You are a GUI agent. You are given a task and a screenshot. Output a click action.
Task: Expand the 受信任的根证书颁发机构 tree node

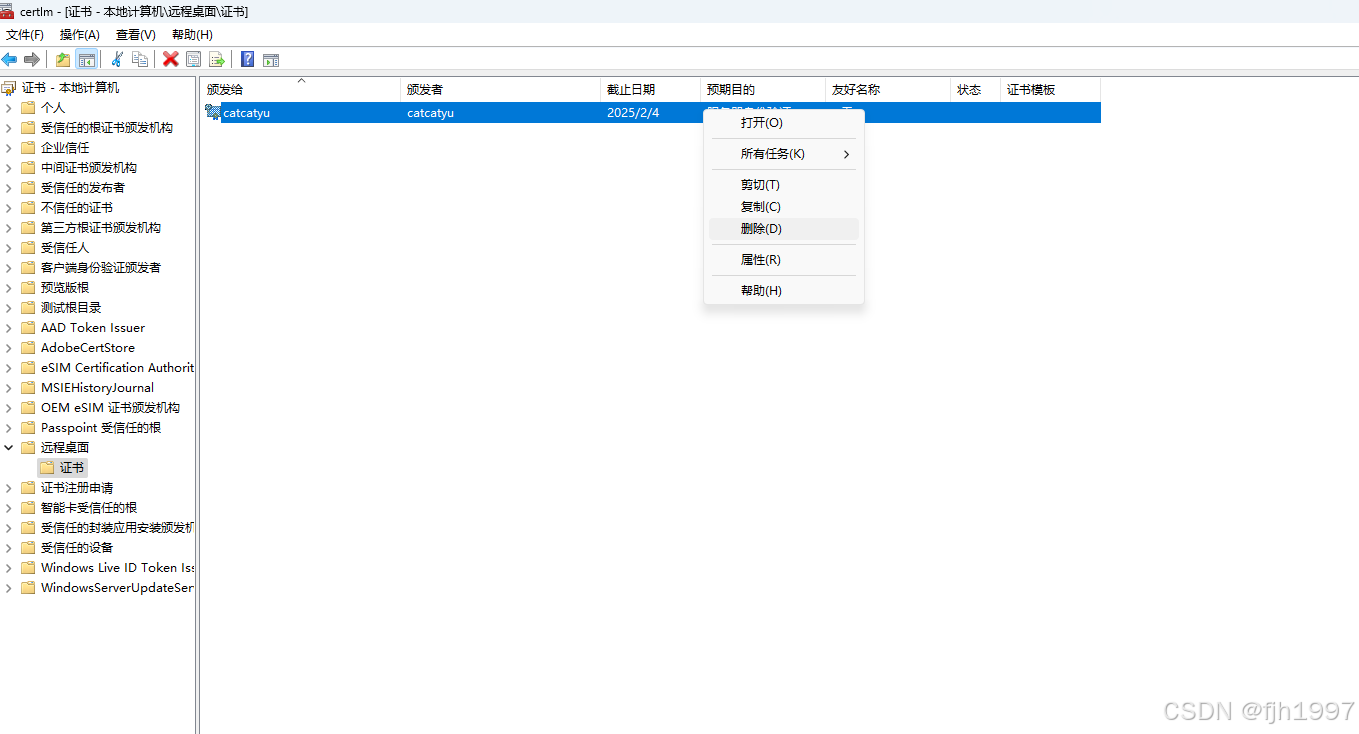(9, 128)
